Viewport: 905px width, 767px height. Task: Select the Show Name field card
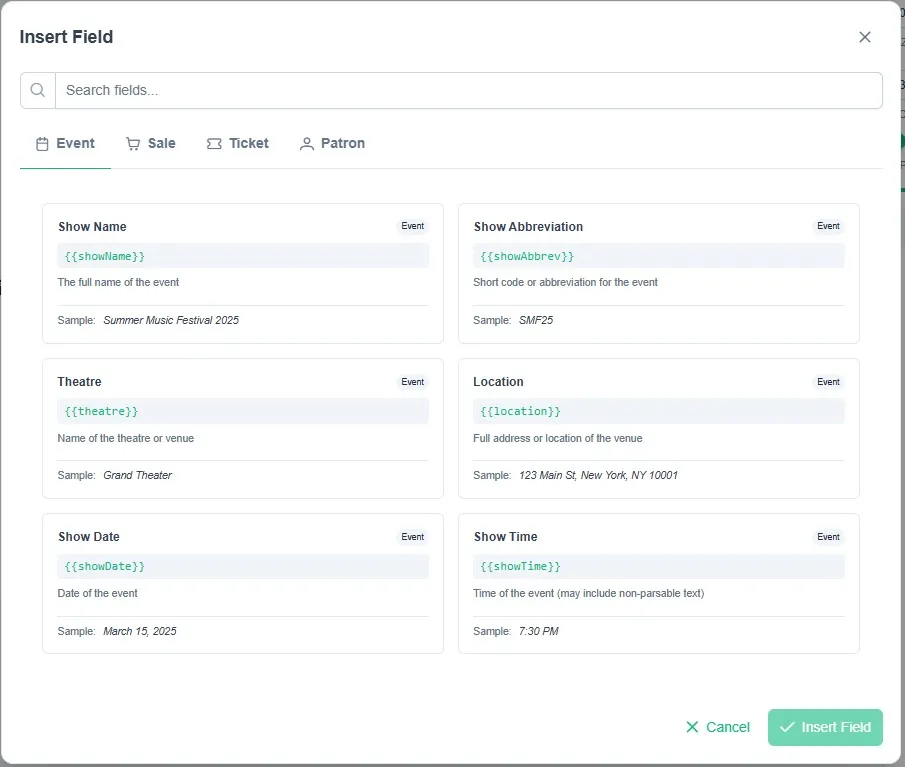243,274
